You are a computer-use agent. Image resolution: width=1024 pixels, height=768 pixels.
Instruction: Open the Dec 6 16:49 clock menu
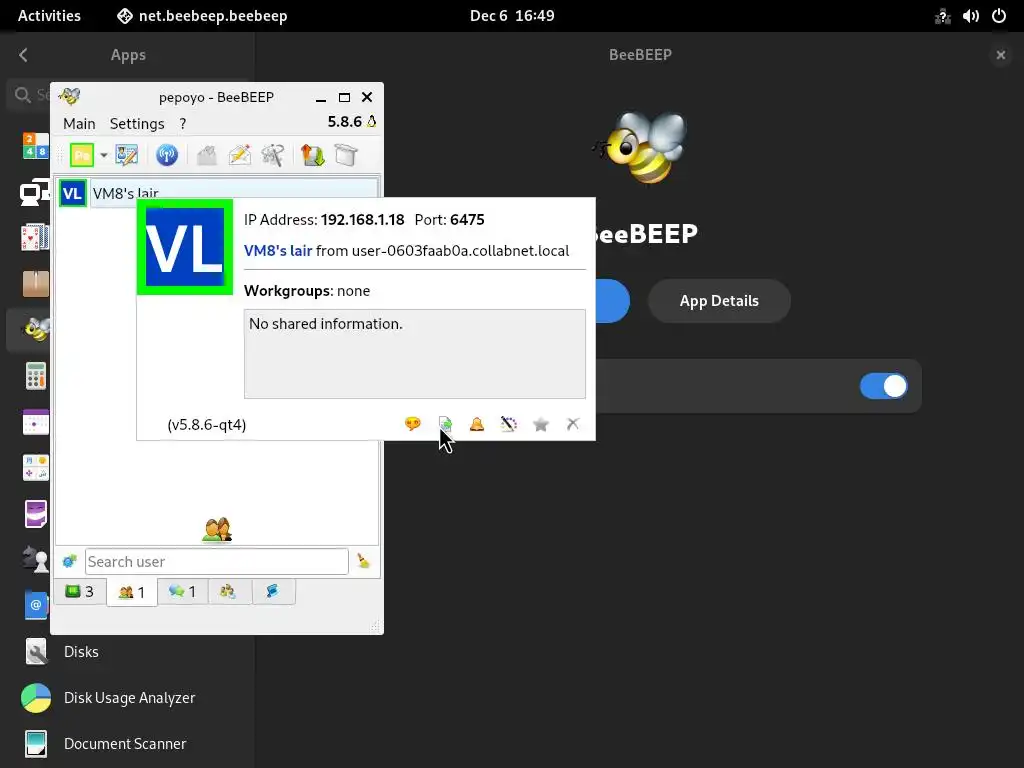pos(512,16)
